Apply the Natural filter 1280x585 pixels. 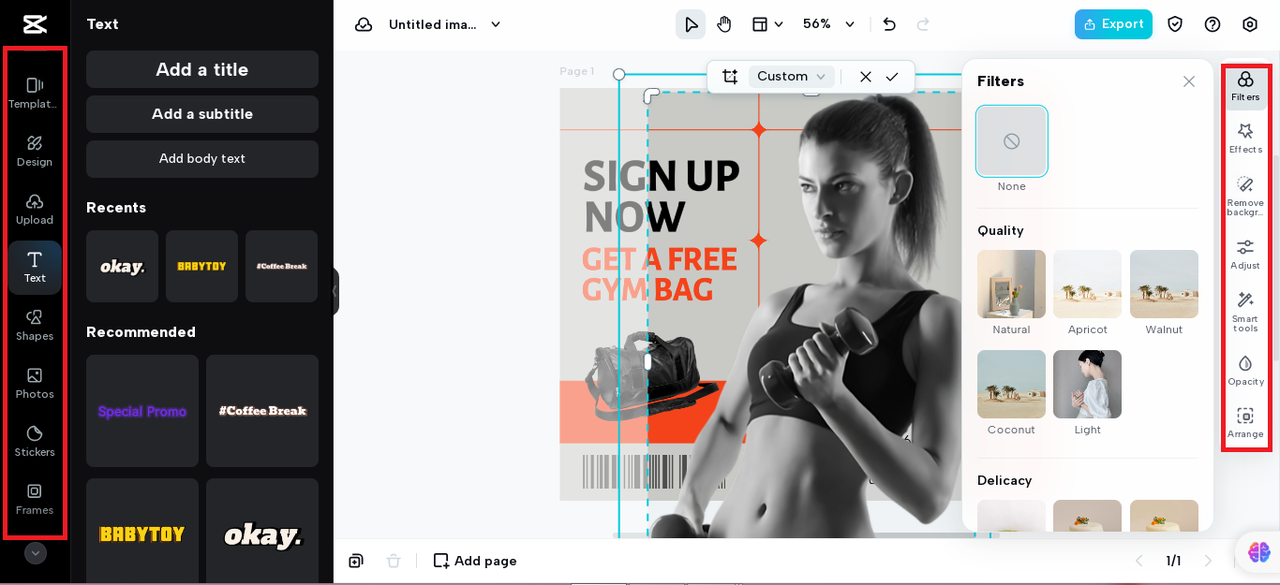1011,284
